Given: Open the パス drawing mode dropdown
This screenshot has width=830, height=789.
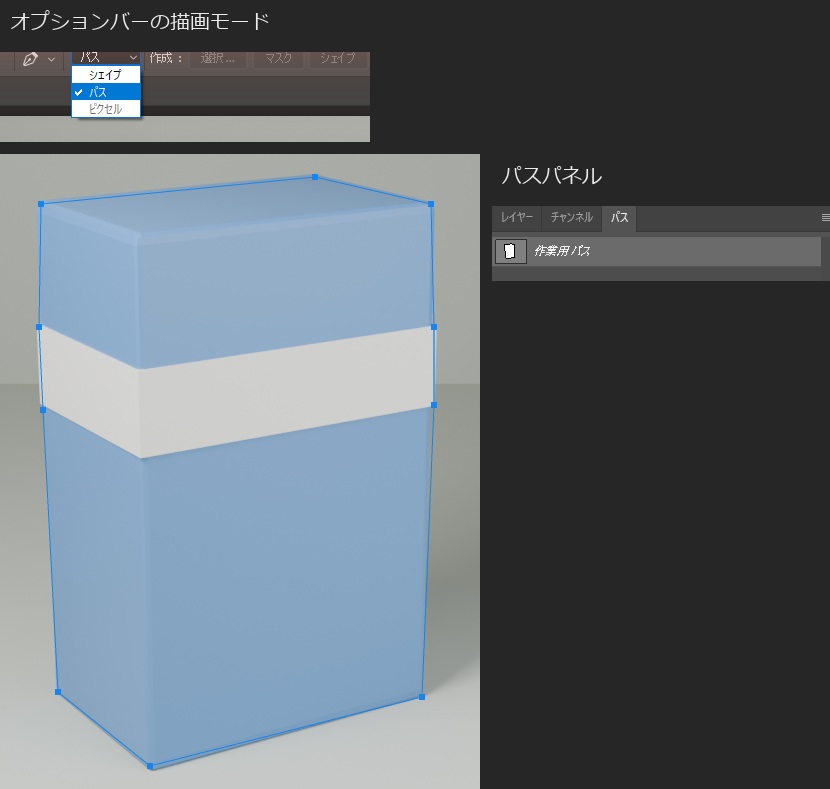Looking at the screenshot, I should 106,58.
